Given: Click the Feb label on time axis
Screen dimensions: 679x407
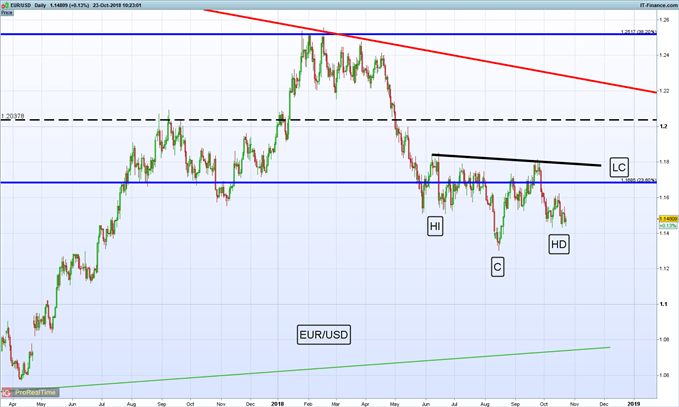Looking at the screenshot, I should point(308,404).
